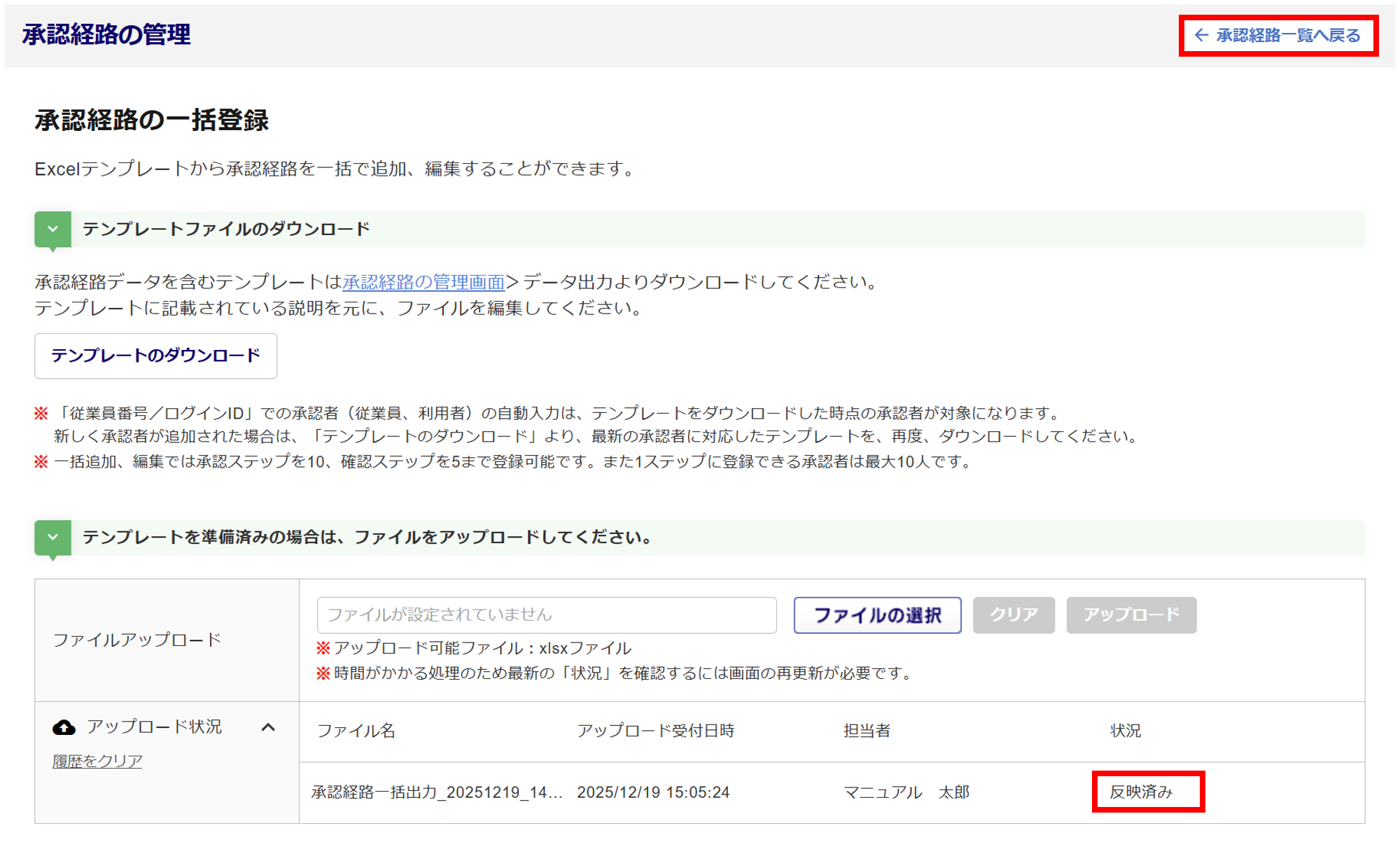Image resolution: width=1400 pixels, height=863 pixels.
Task: Click the cloud upload icon beside アップロード状況
Action: 64,727
